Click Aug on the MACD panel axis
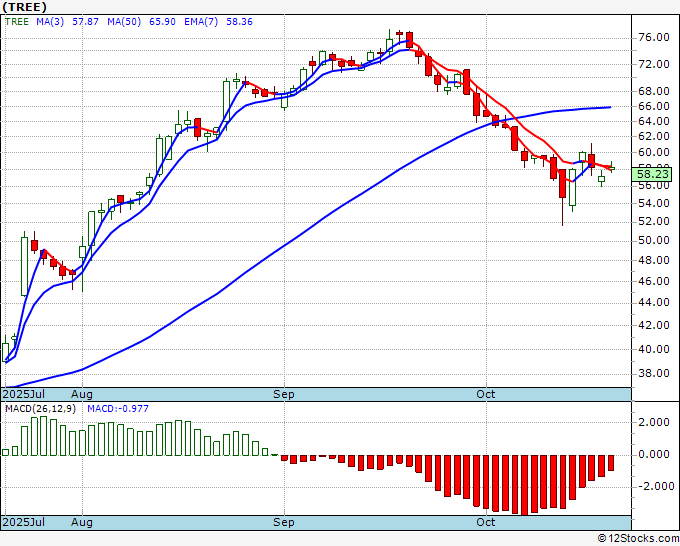 pos(82,522)
